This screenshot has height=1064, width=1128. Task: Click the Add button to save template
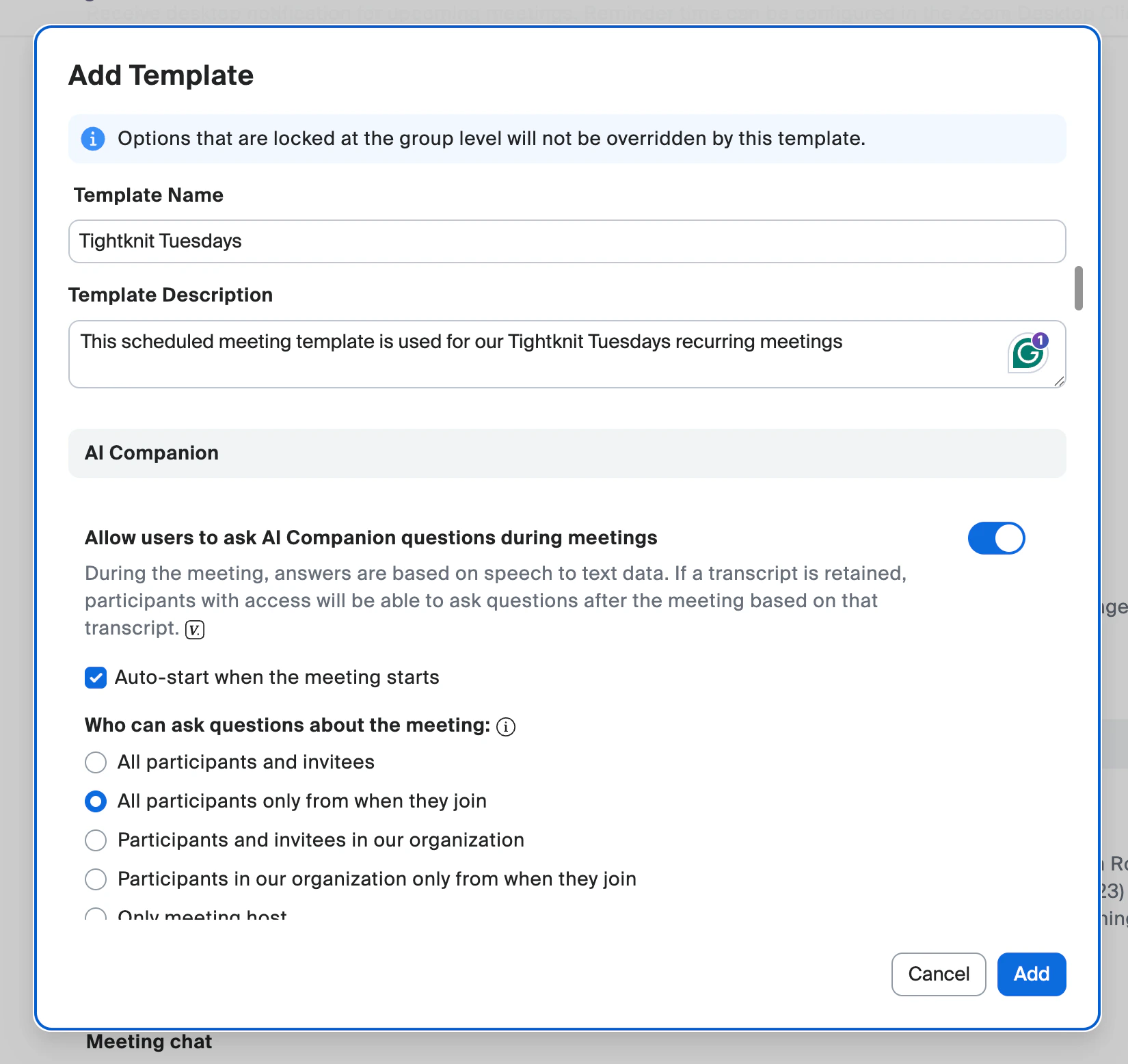1031,974
